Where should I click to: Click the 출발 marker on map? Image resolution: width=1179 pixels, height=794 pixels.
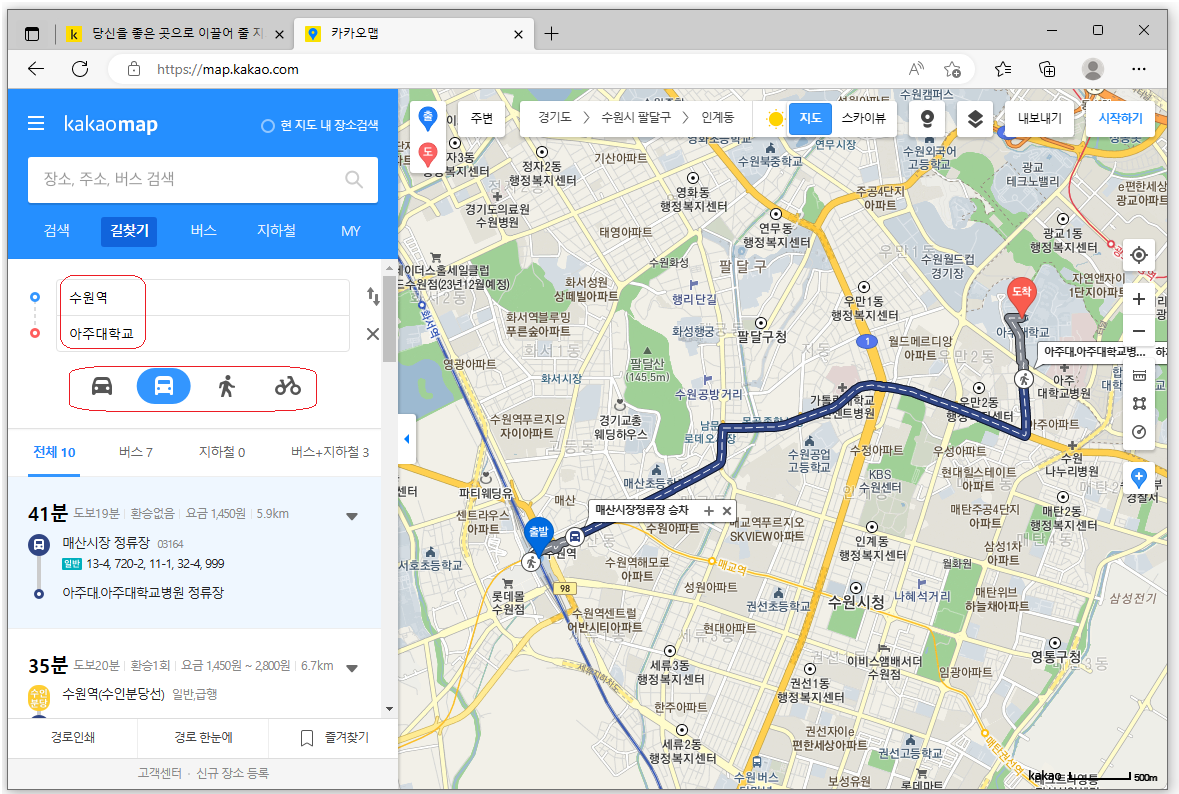coord(538,534)
